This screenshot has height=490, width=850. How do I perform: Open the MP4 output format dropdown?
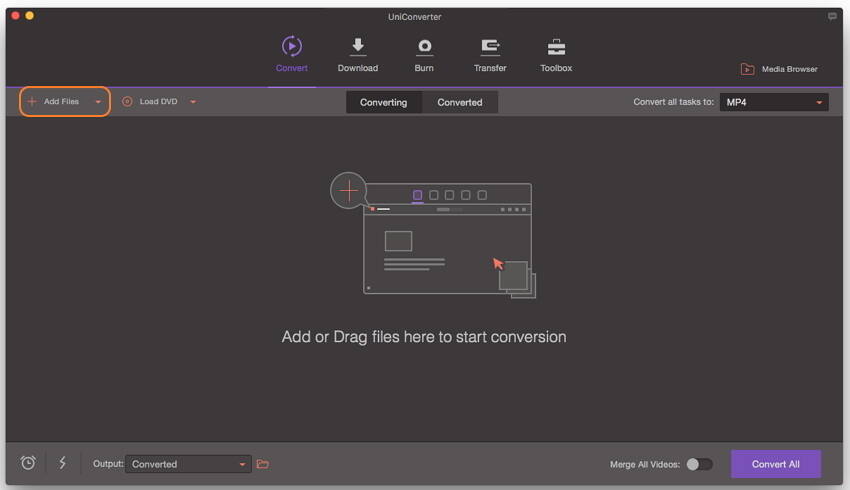[774, 102]
